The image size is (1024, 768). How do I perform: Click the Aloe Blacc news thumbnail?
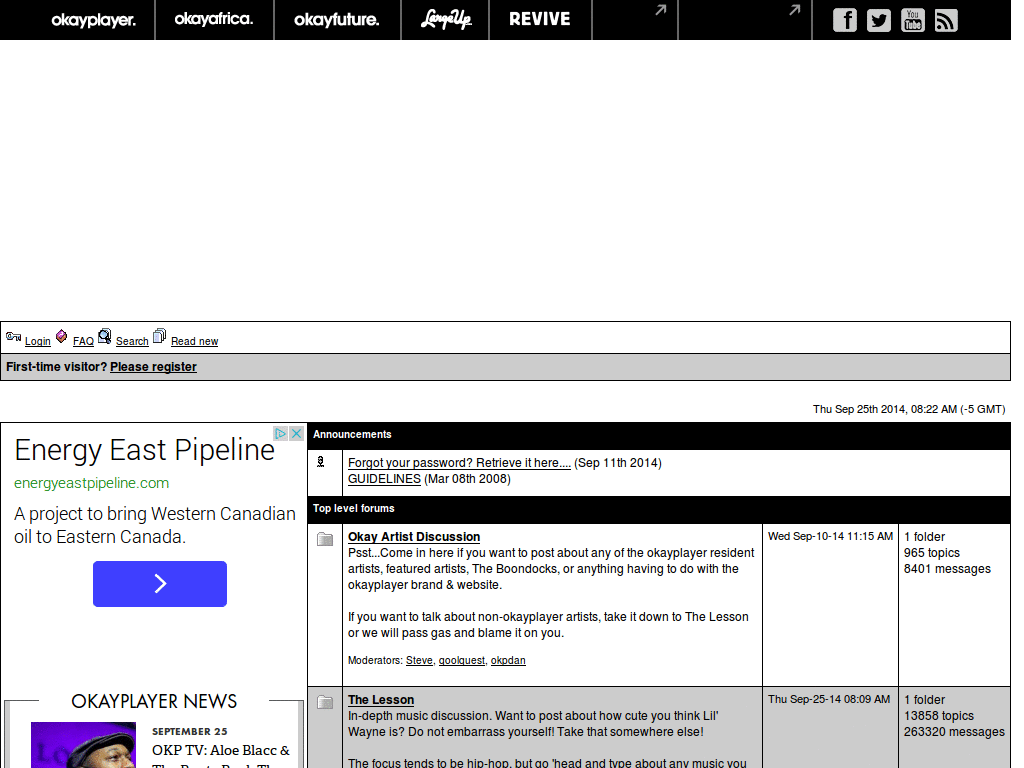click(x=83, y=745)
